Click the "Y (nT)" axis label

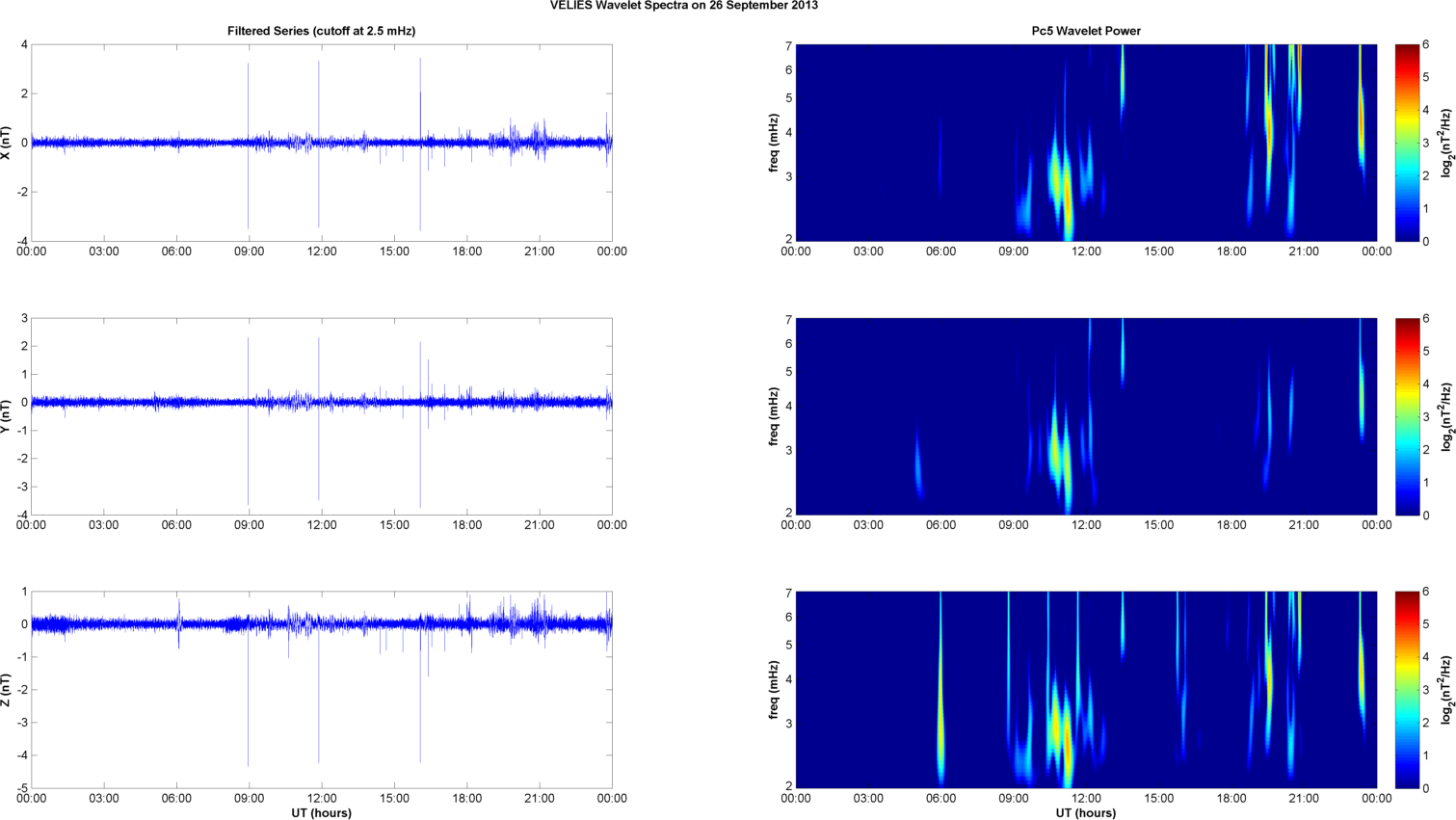[8, 416]
